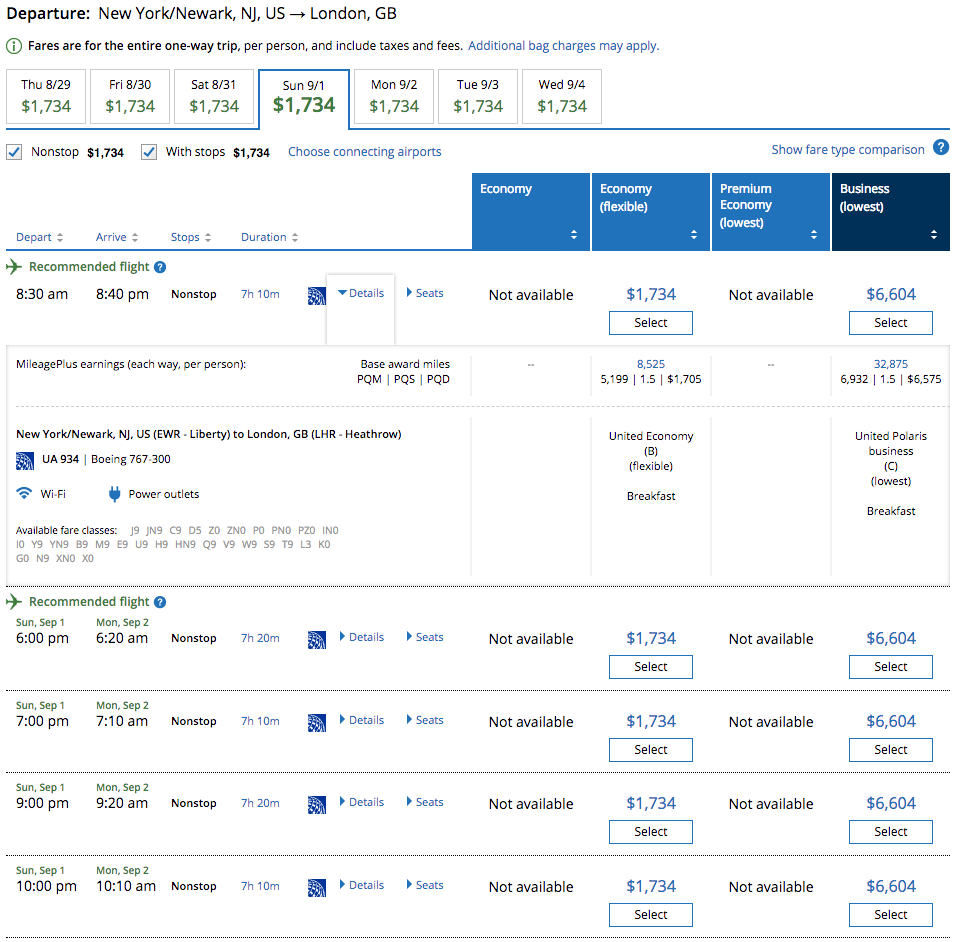This screenshot has height=942, width=956.
Task: Open Additional bag charges may apply link
Action: [563, 46]
